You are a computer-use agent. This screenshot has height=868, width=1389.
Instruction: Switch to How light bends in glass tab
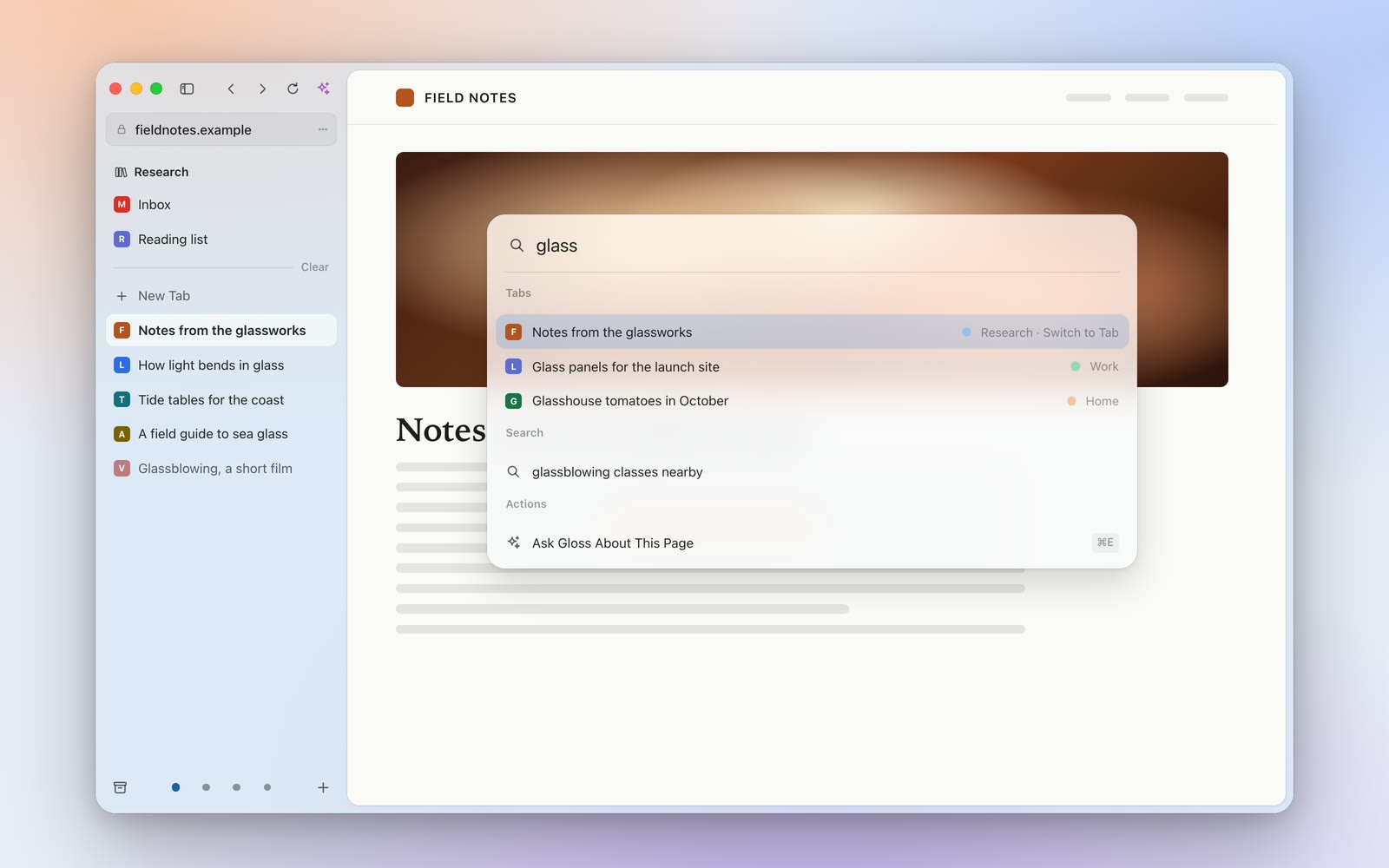tap(221, 365)
